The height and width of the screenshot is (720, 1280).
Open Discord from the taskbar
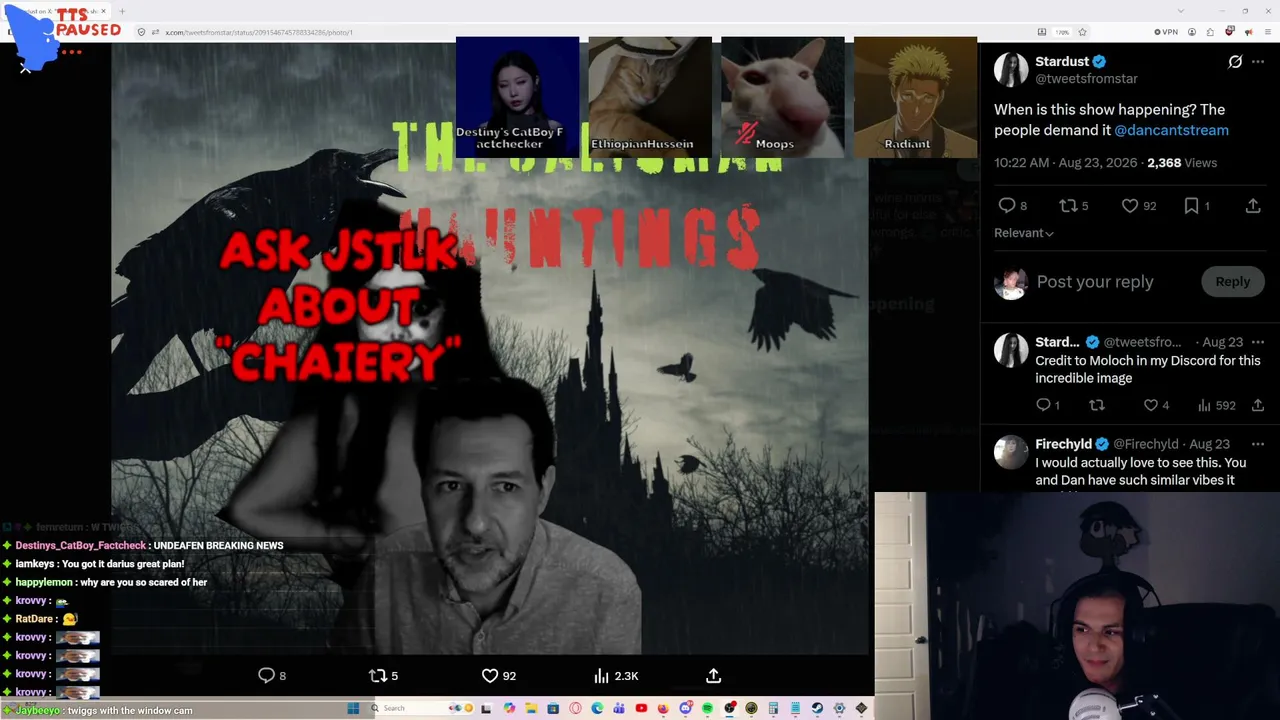click(685, 708)
